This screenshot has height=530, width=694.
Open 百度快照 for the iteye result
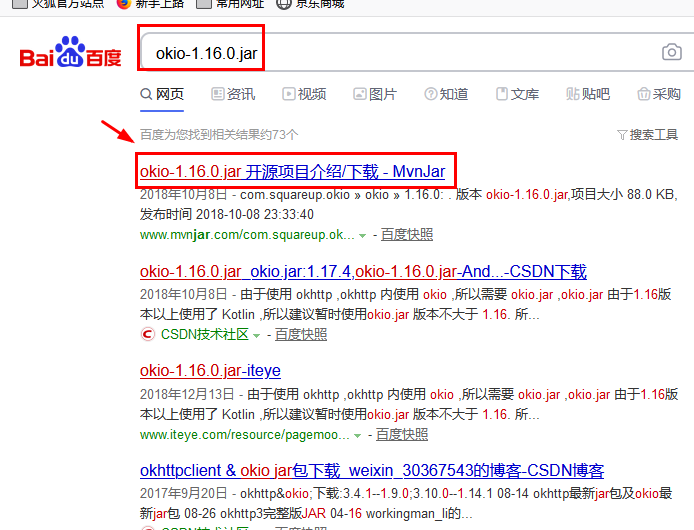[402, 434]
